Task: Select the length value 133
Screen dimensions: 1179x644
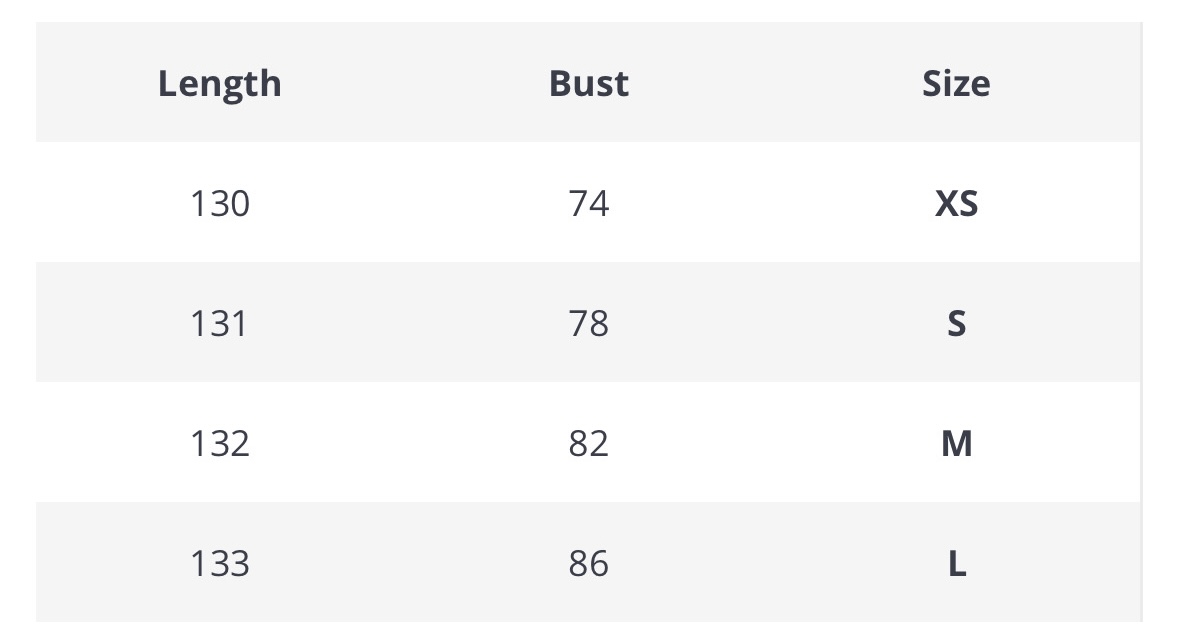Action: click(x=220, y=563)
